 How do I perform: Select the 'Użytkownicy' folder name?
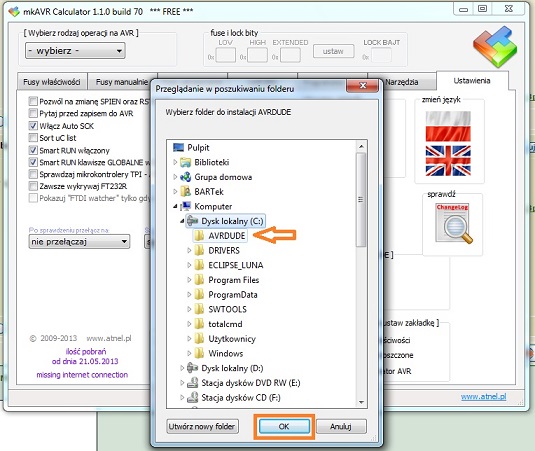[x=232, y=339]
